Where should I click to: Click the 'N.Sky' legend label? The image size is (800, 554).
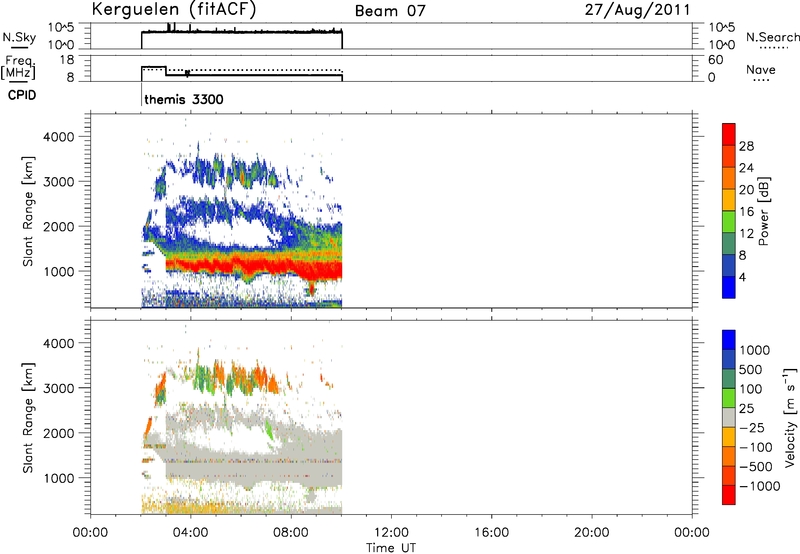(x=19, y=37)
